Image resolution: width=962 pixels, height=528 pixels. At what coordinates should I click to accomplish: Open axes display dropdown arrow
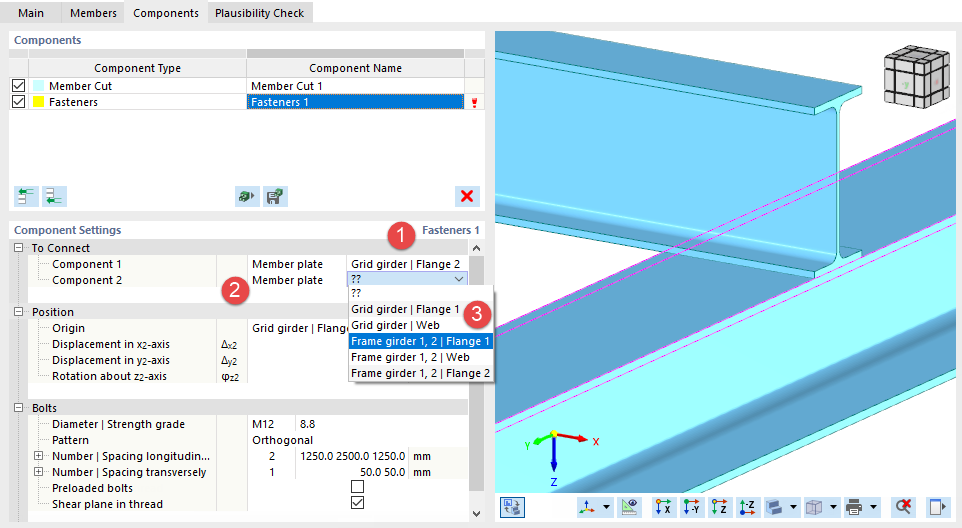coord(606,507)
